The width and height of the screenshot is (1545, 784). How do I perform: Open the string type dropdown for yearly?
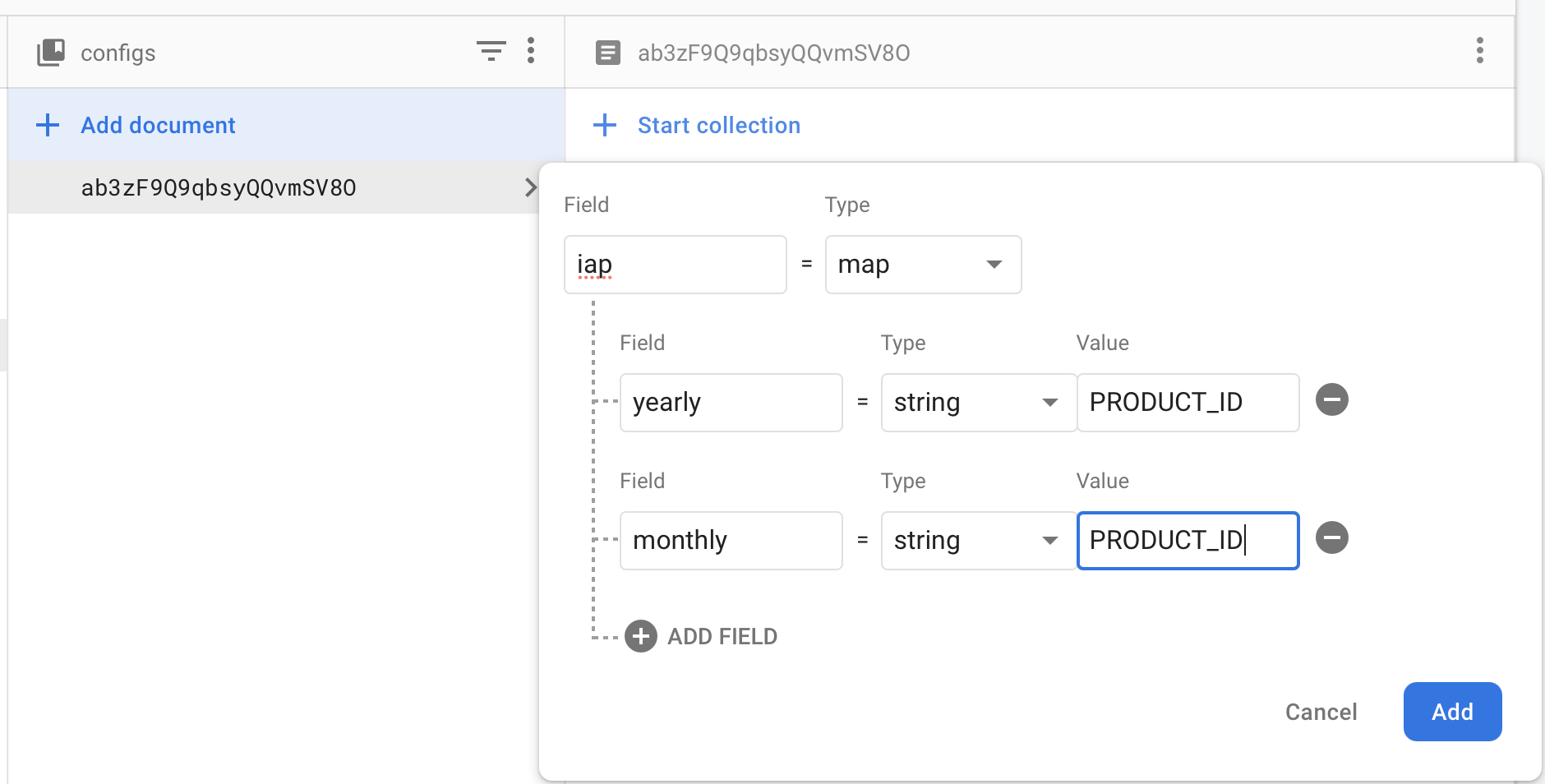(979, 403)
